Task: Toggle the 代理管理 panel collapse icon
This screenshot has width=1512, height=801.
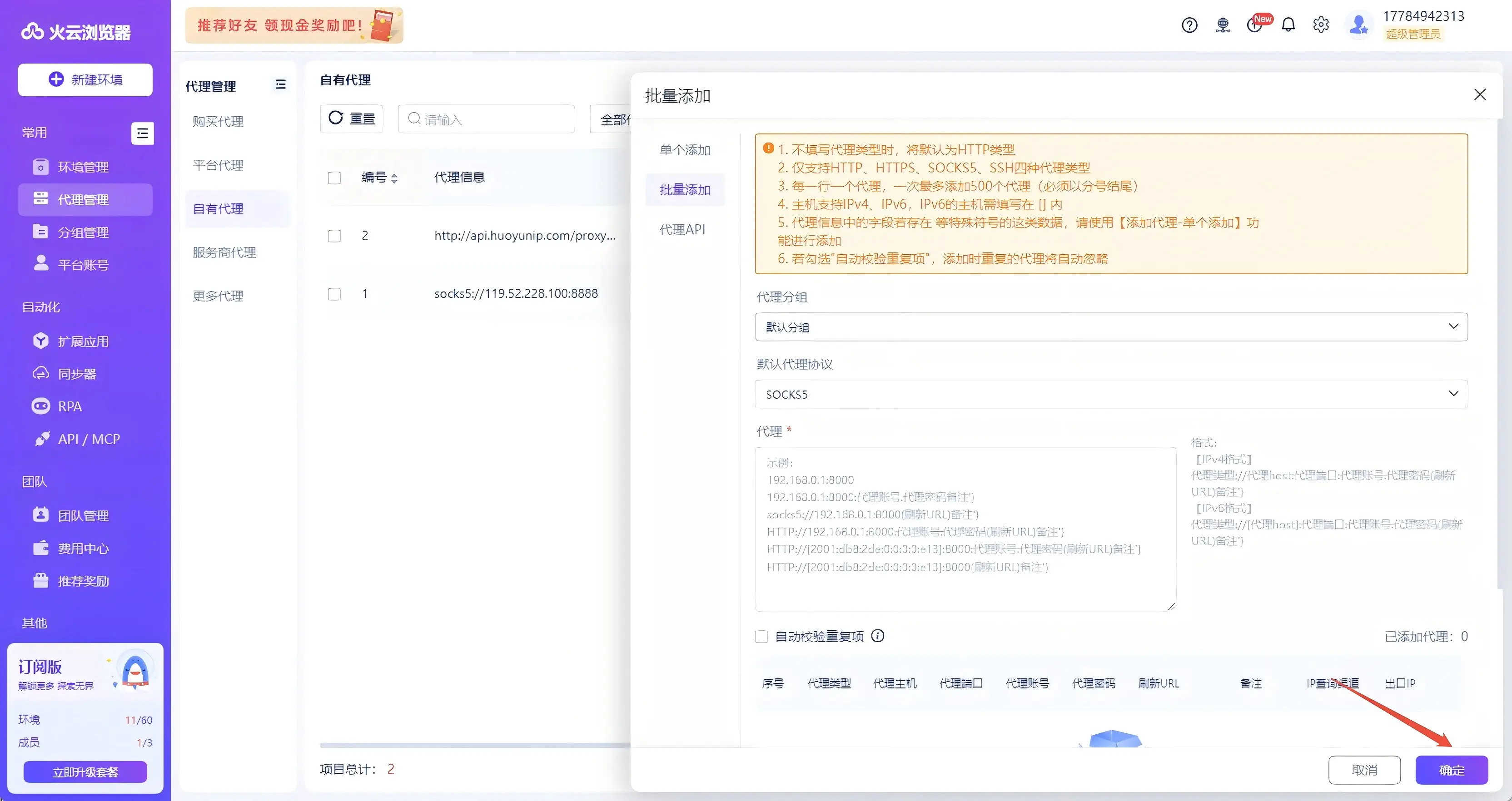Action: click(281, 85)
